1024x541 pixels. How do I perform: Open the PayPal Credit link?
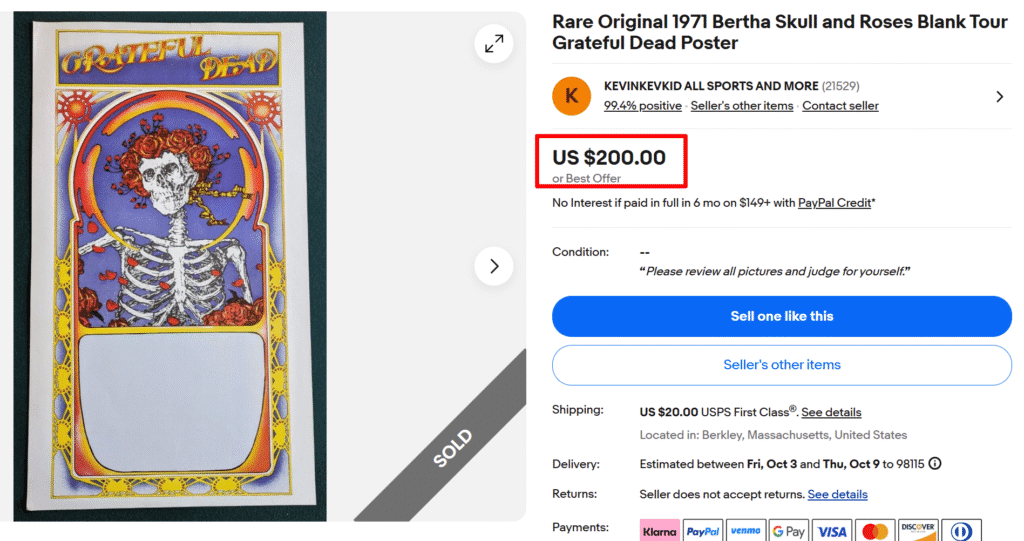tap(835, 203)
